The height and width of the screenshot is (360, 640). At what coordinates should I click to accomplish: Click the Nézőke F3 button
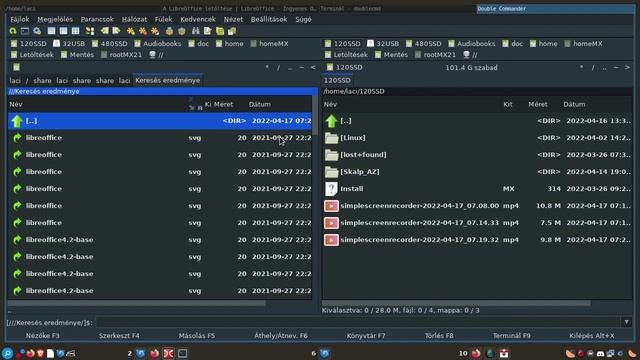(x=43, y=336)
